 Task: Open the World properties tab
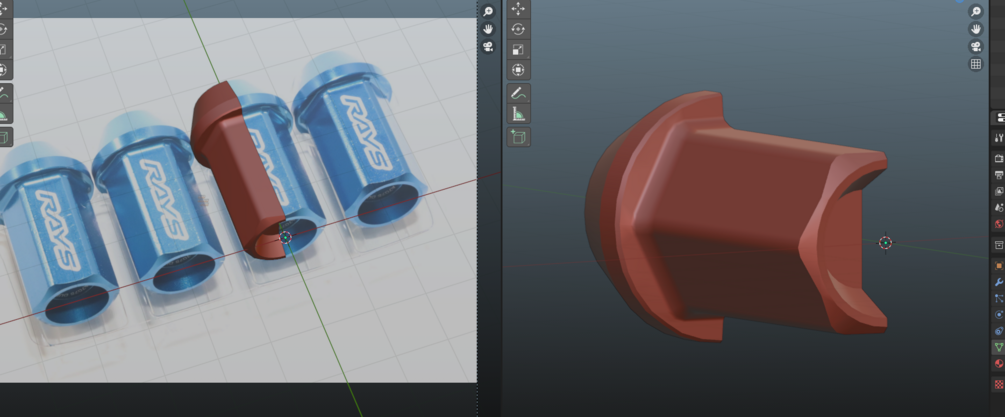999,224
